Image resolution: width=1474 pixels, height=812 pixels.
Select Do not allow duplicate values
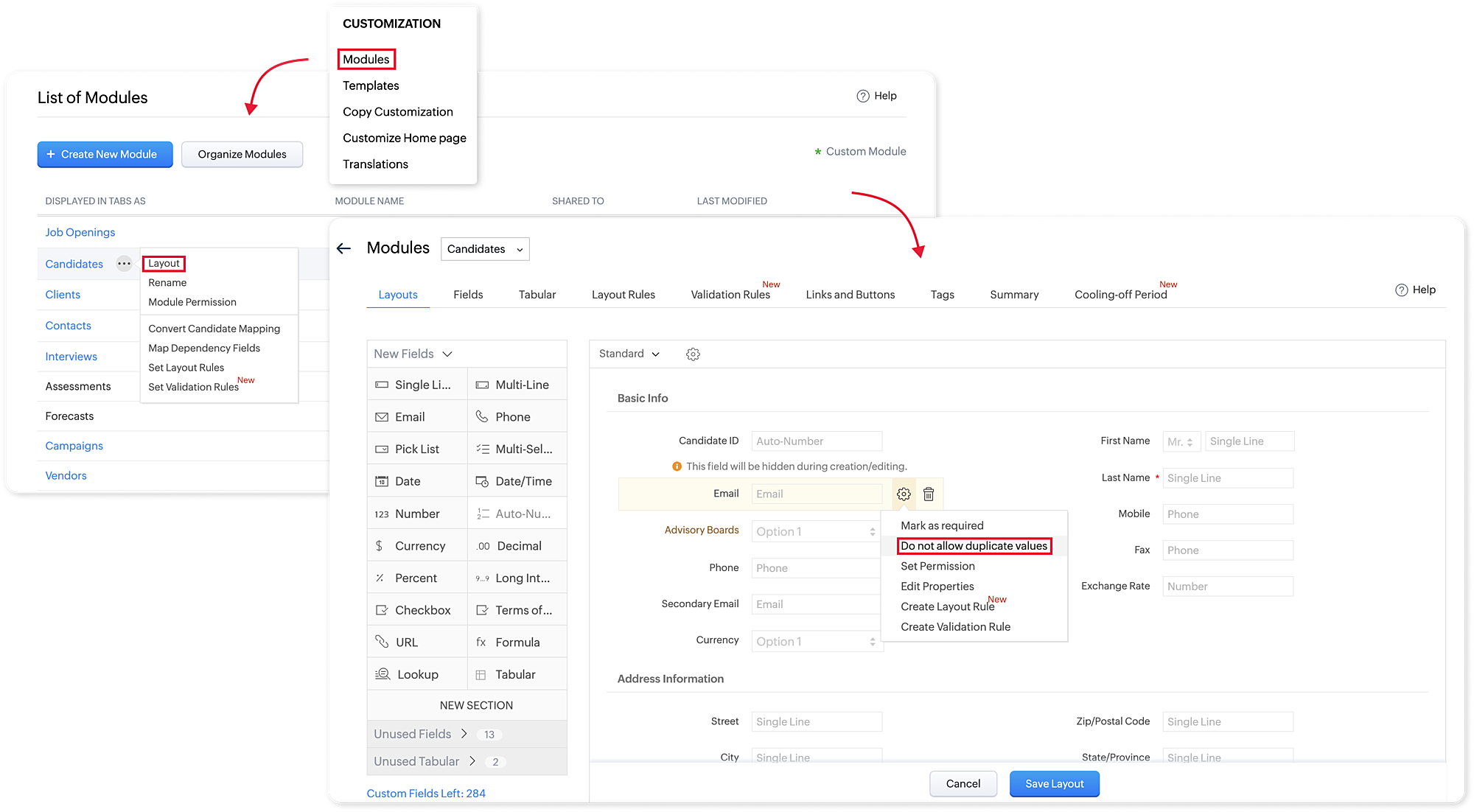click(974, 546)
